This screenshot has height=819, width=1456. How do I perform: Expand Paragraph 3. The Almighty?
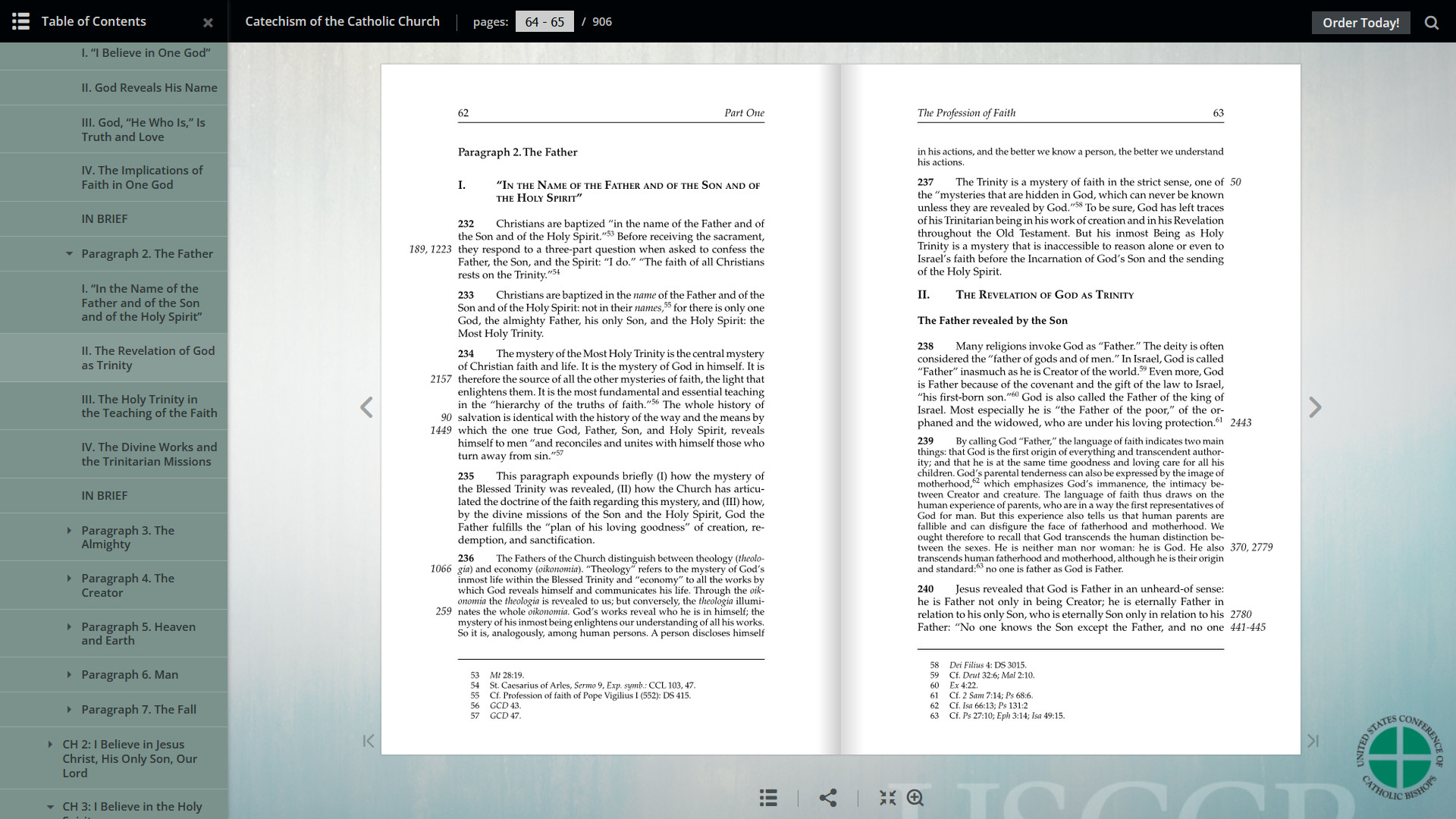pos(69,531)
